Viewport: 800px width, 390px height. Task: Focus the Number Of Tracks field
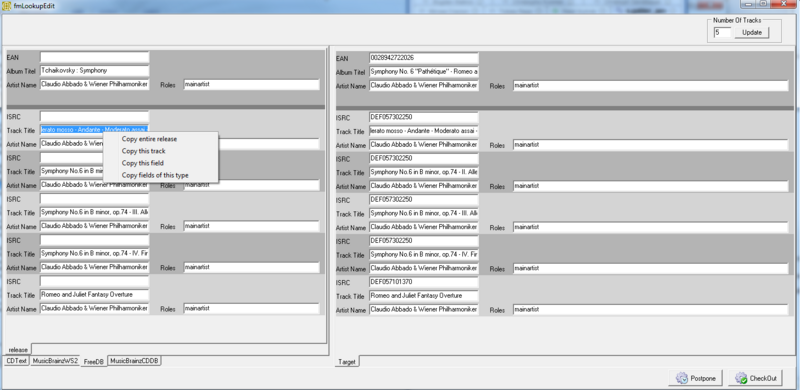722,33
